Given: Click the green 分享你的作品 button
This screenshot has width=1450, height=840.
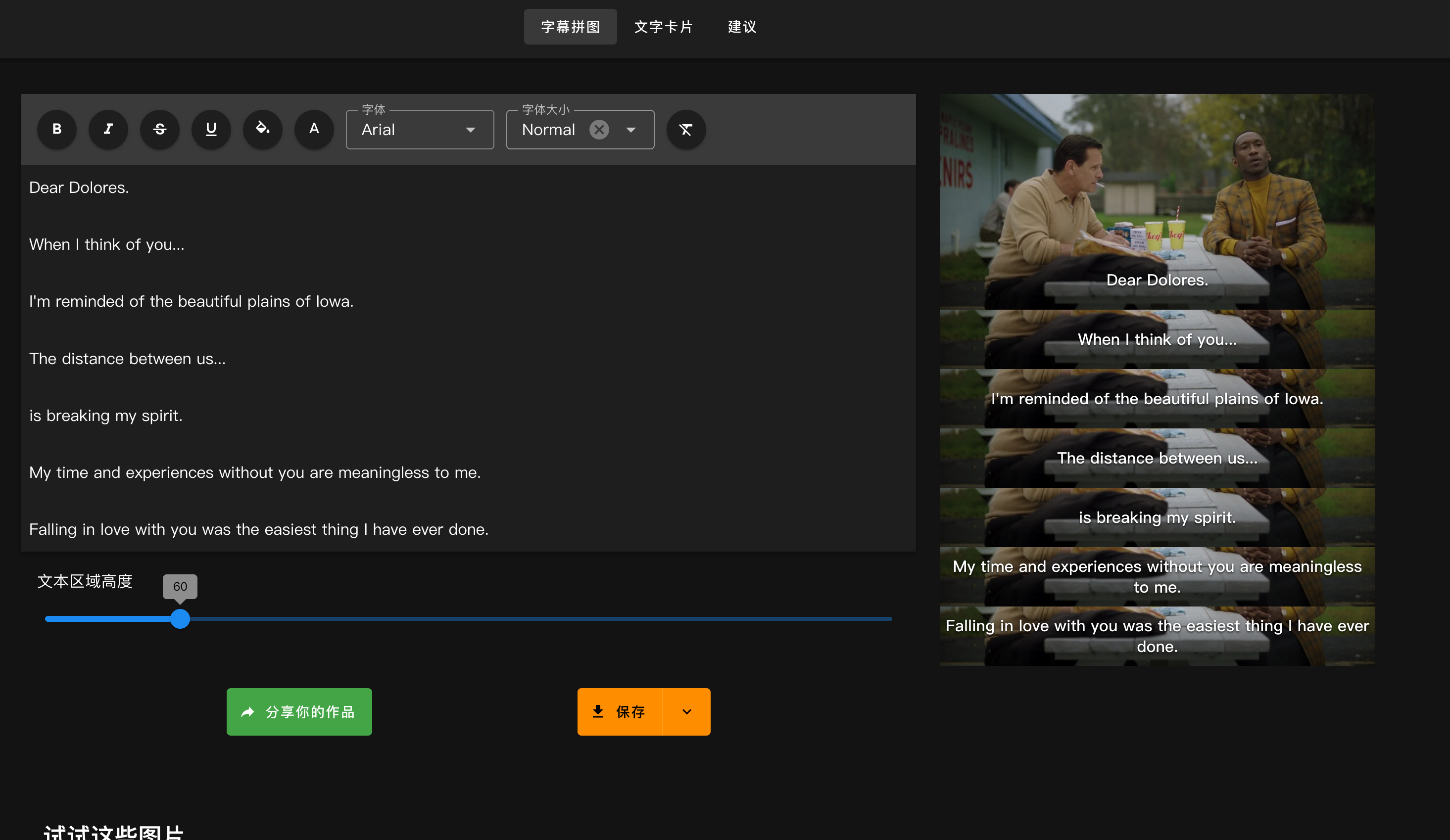Looking at the screenshot, I should (x=299, y=712).
